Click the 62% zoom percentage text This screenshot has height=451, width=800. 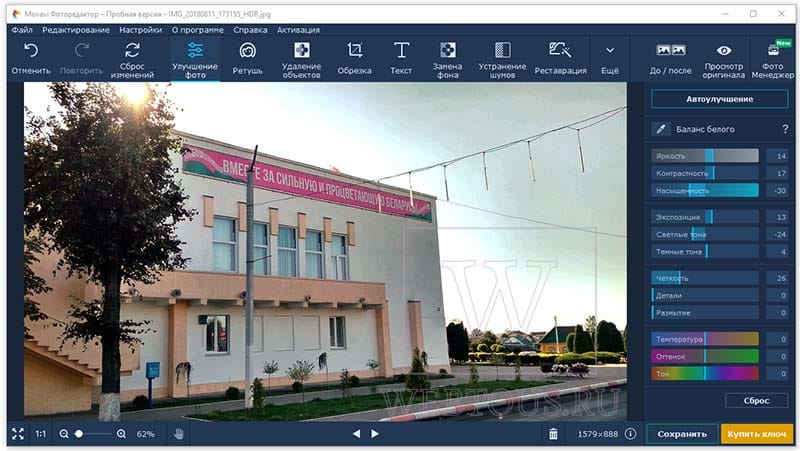[145, 434]
